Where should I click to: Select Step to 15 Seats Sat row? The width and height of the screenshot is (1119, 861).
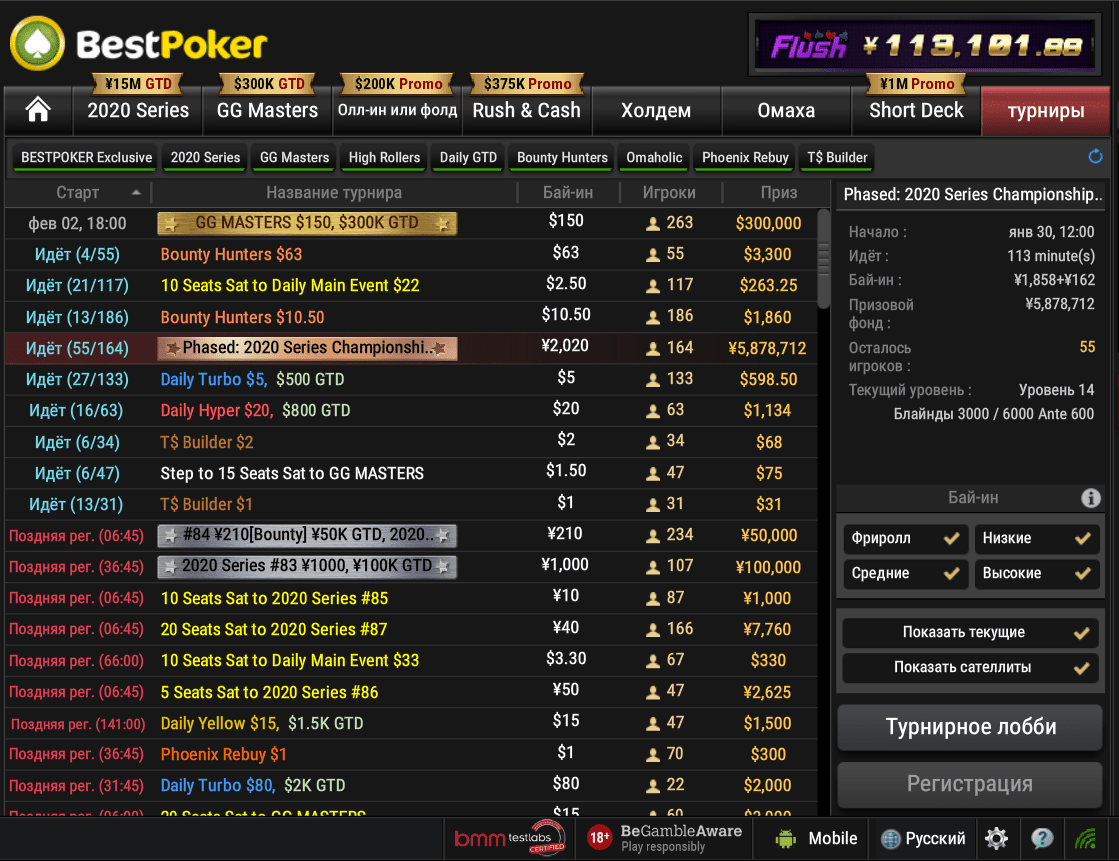pos(410,473)
